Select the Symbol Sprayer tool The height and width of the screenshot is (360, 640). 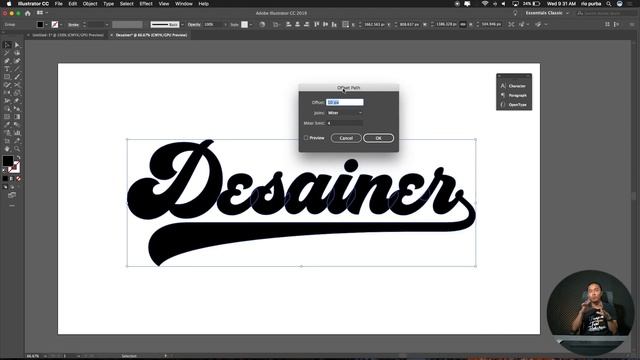pyautogui.click(x=7, y=133)
